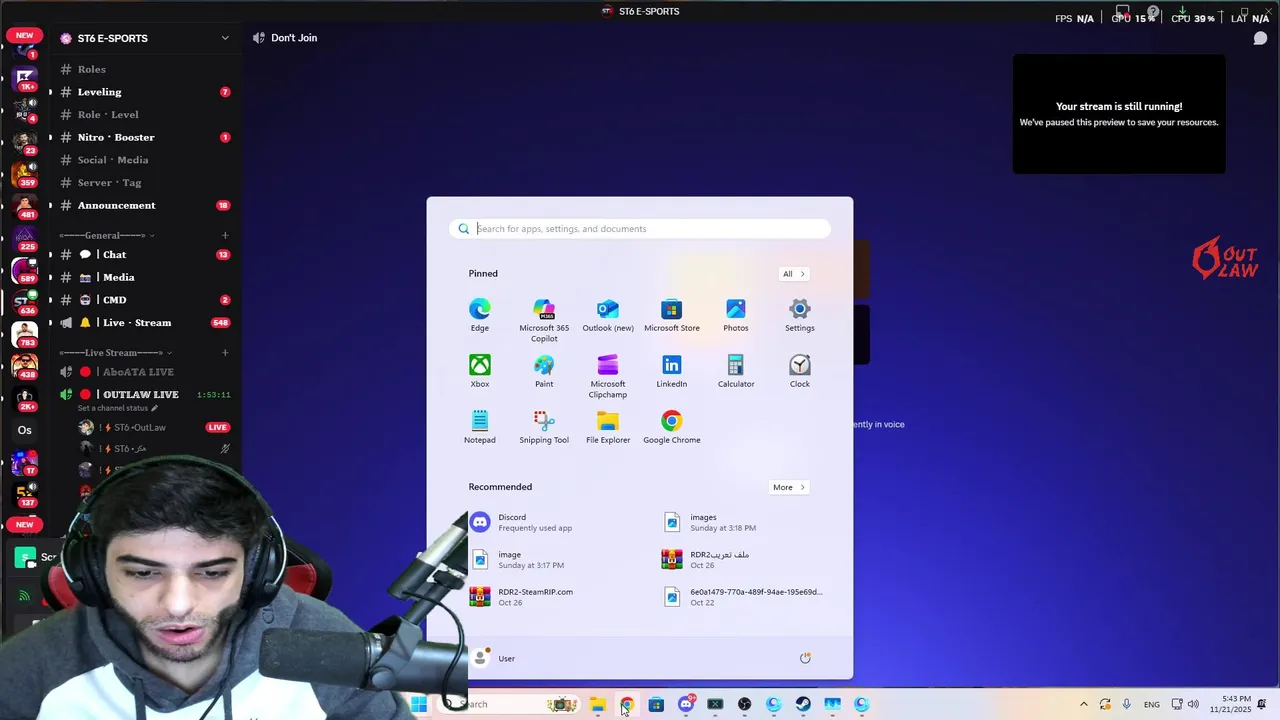Image resolution: width=1280 pixels, height=720 pixels.
Task: Show All pinned apps
Action: (793, 274)
